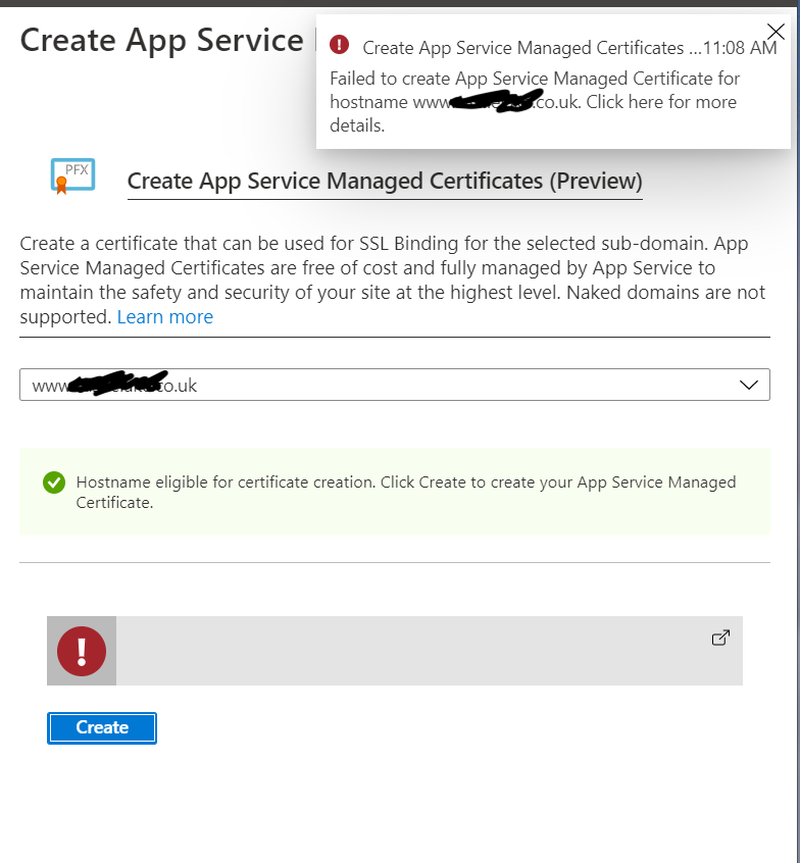Open the Learn more link

point(165,317)
